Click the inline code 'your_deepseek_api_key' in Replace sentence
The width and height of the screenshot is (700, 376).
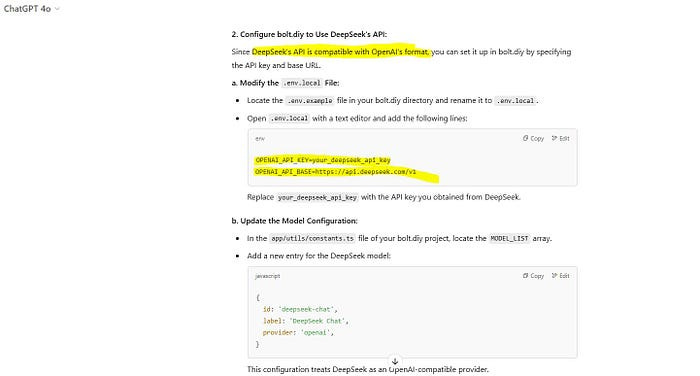(x=317, y=197)
